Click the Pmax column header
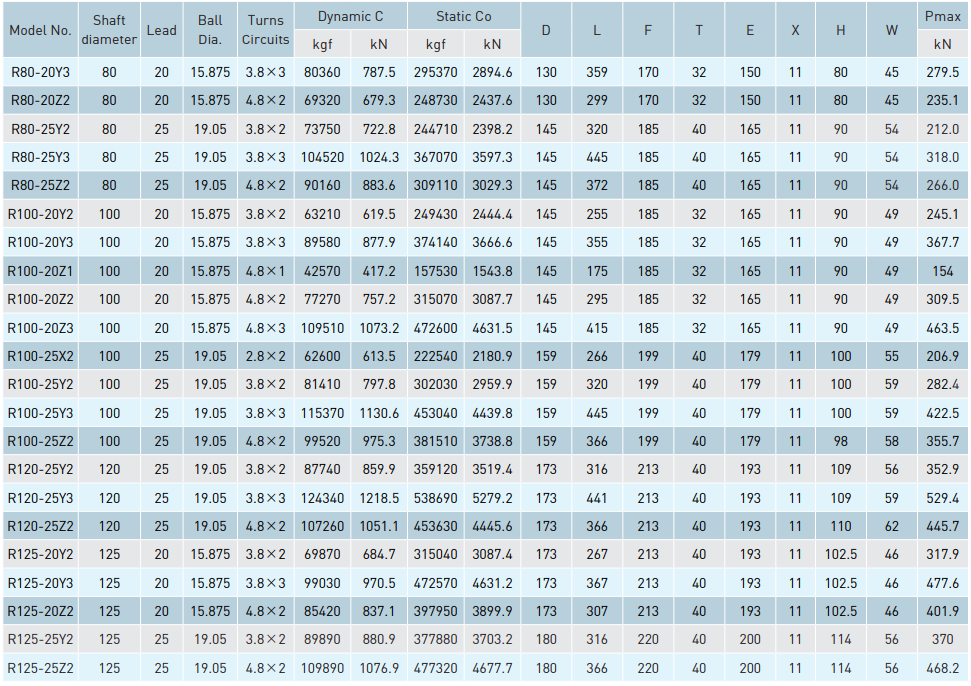971x686 pixels. coord(942,17)
